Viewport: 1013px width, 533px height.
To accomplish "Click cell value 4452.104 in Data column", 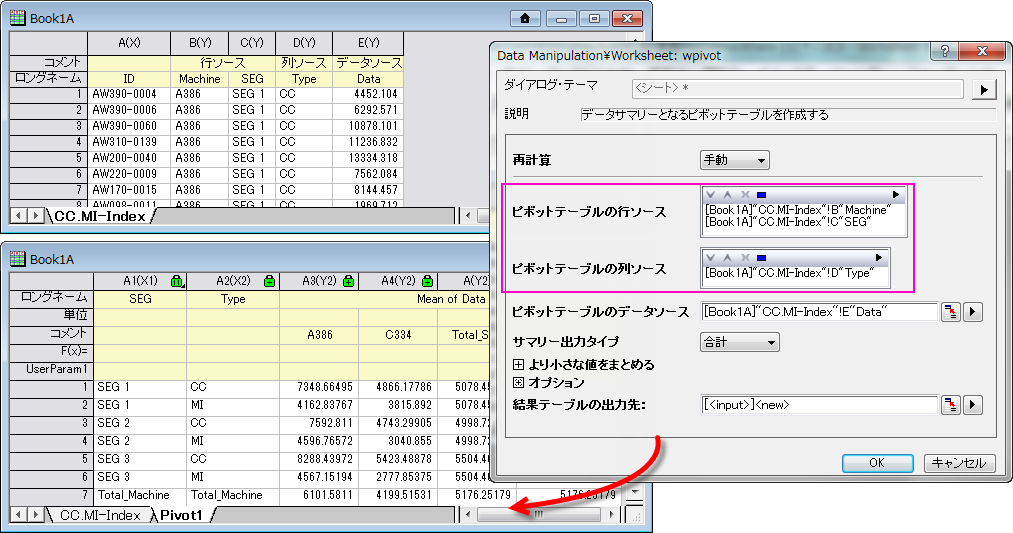I will click(x=368, y=94).
